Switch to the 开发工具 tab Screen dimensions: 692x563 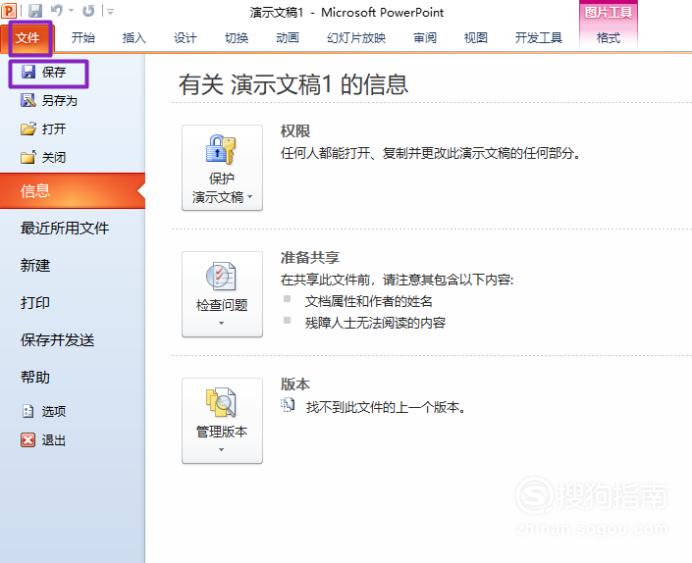538,38
